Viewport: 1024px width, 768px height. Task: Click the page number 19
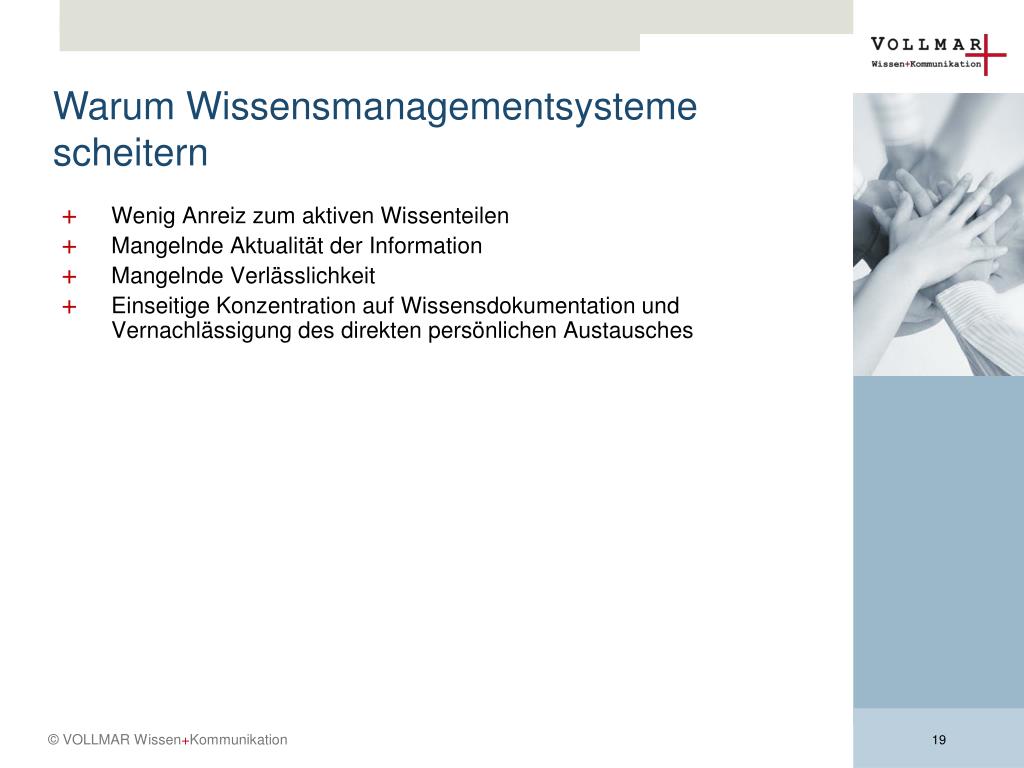(939, 740)
